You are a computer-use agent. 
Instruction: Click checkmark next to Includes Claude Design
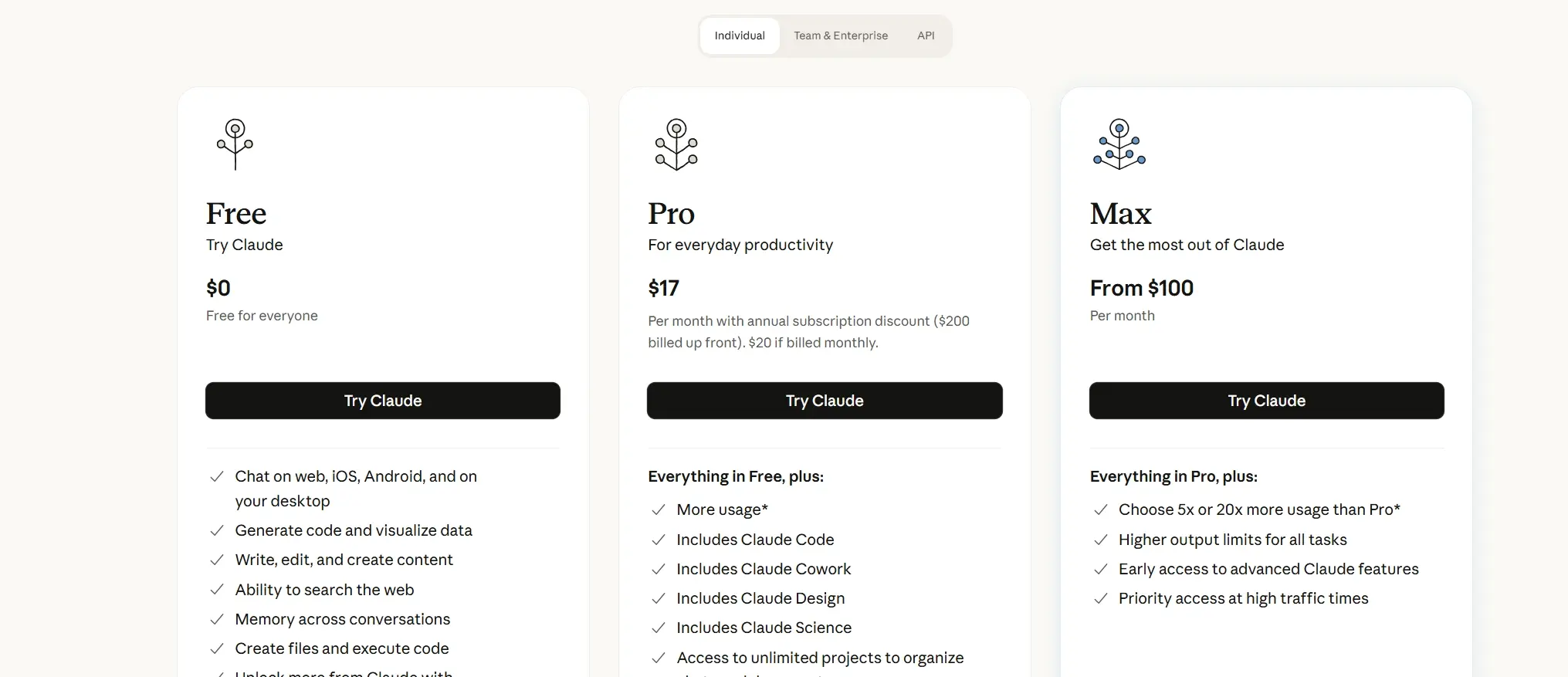click(x=659, y=598)
